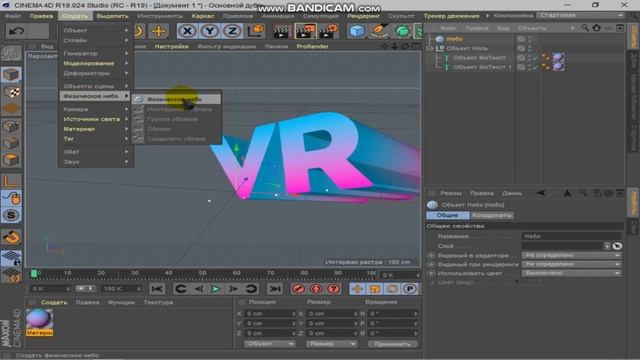Viewport: 640px width, 360px height.
Task: Click the green generator object icon
Action: (402, 31)
